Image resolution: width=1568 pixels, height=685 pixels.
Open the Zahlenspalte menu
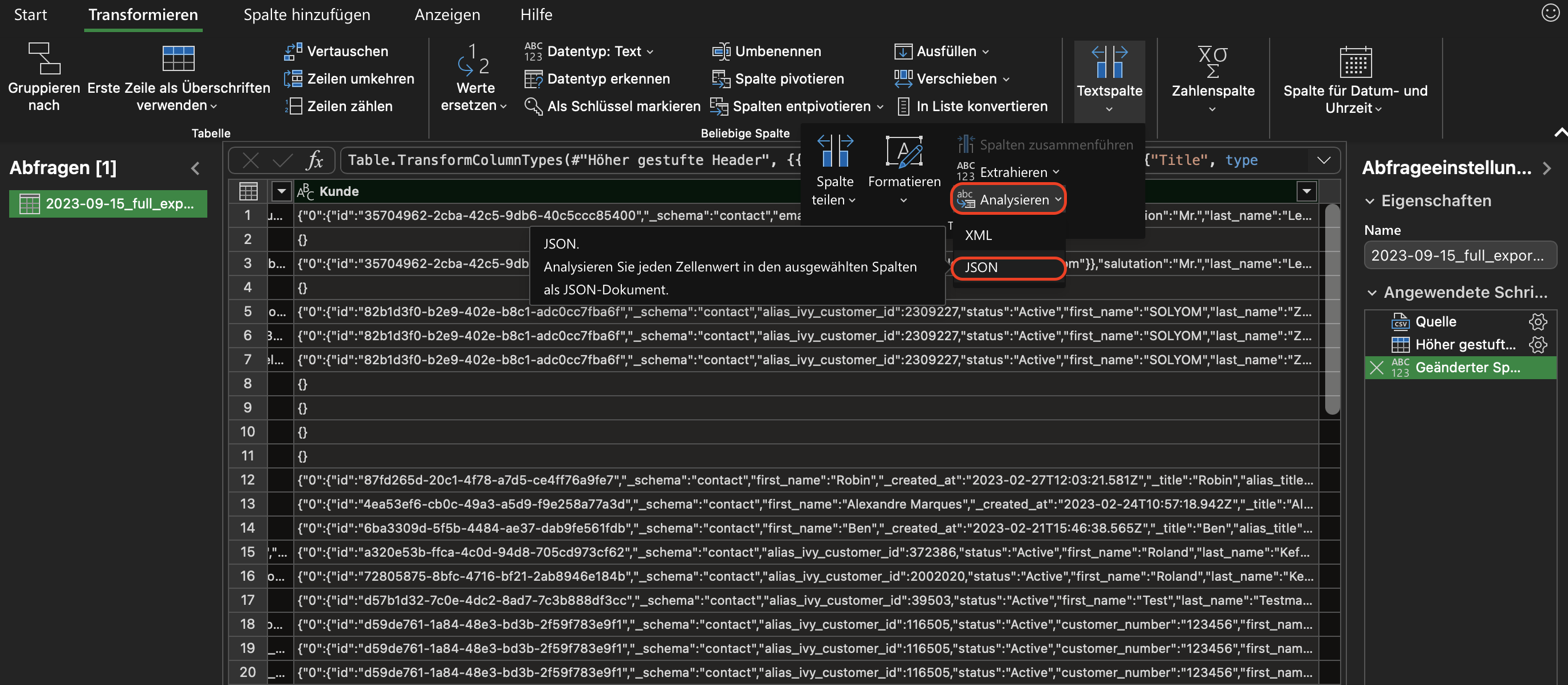point(1212,78)
